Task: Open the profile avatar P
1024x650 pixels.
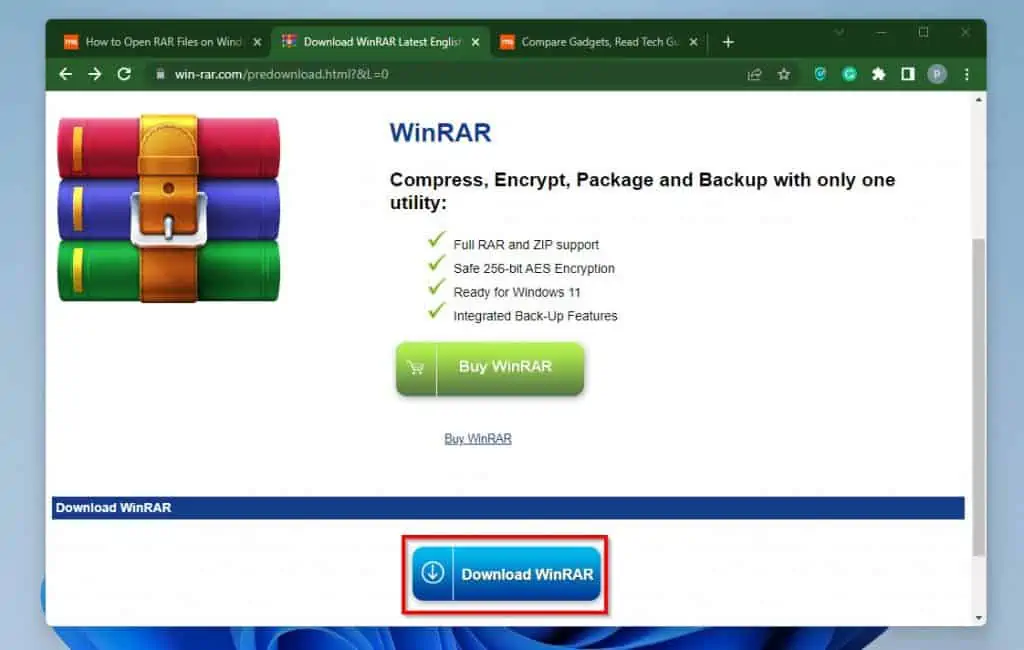Action: point(937,74)
